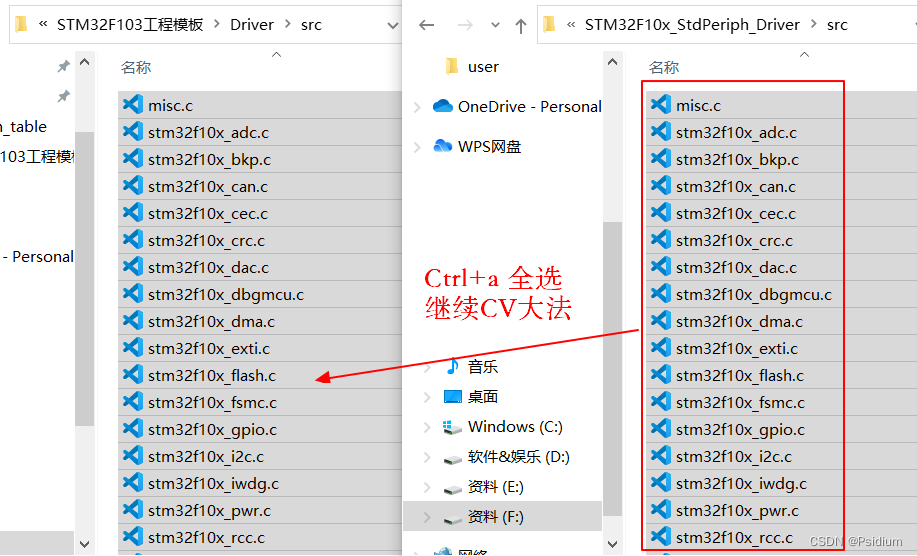Click Driver breadcrumb in left address bar
Image resolution: width=917 pixels, height=556 pixels.
coord(251,25)
